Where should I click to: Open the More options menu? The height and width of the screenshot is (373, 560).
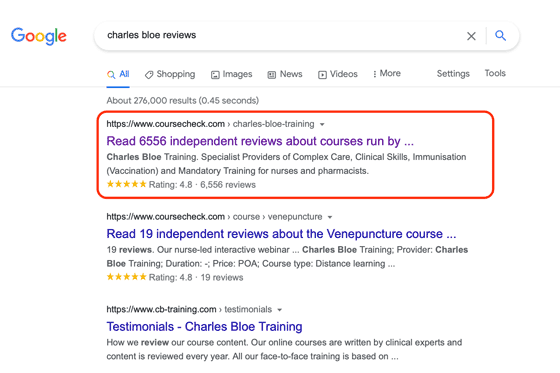point(386,73)
